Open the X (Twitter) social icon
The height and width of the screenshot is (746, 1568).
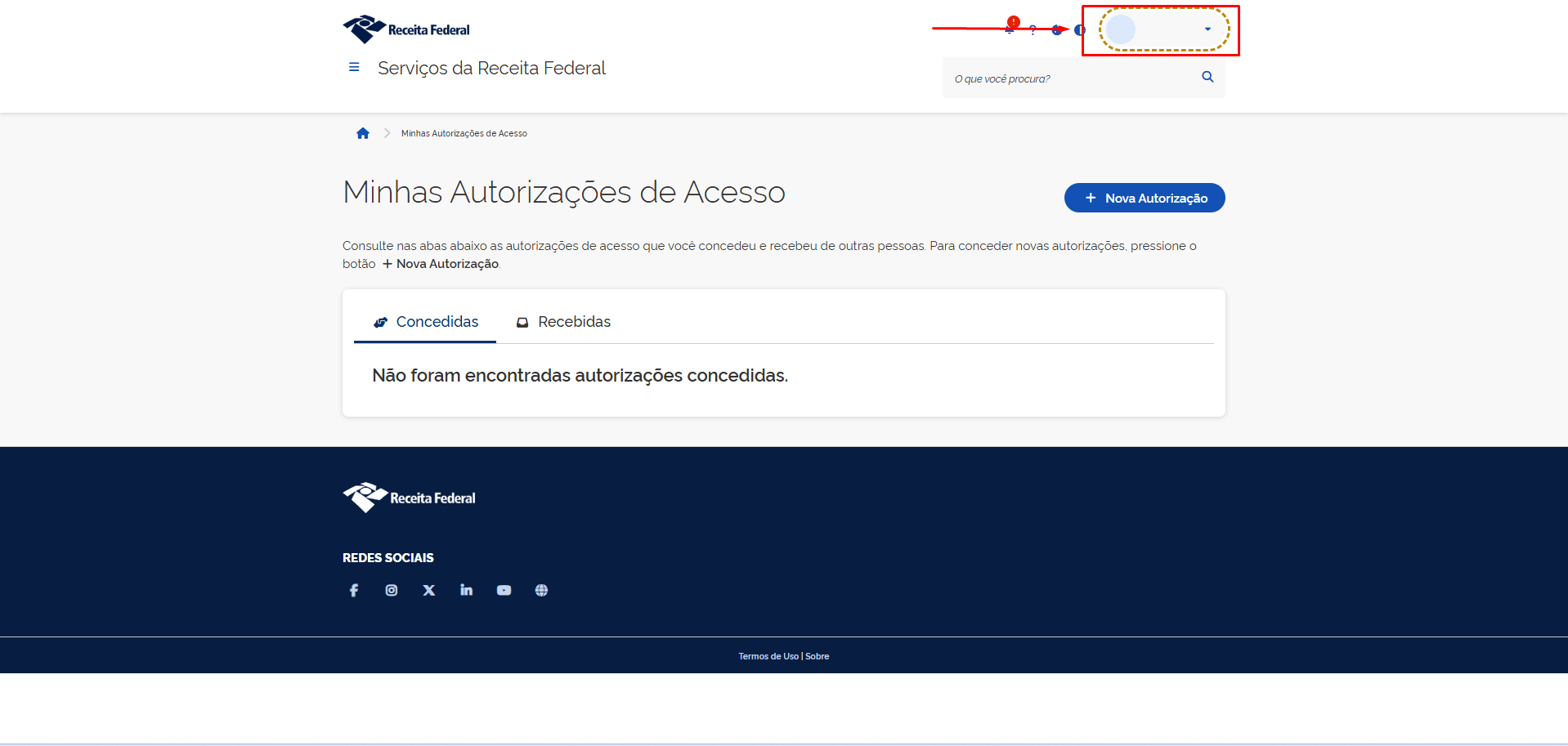tap(429, 590)
